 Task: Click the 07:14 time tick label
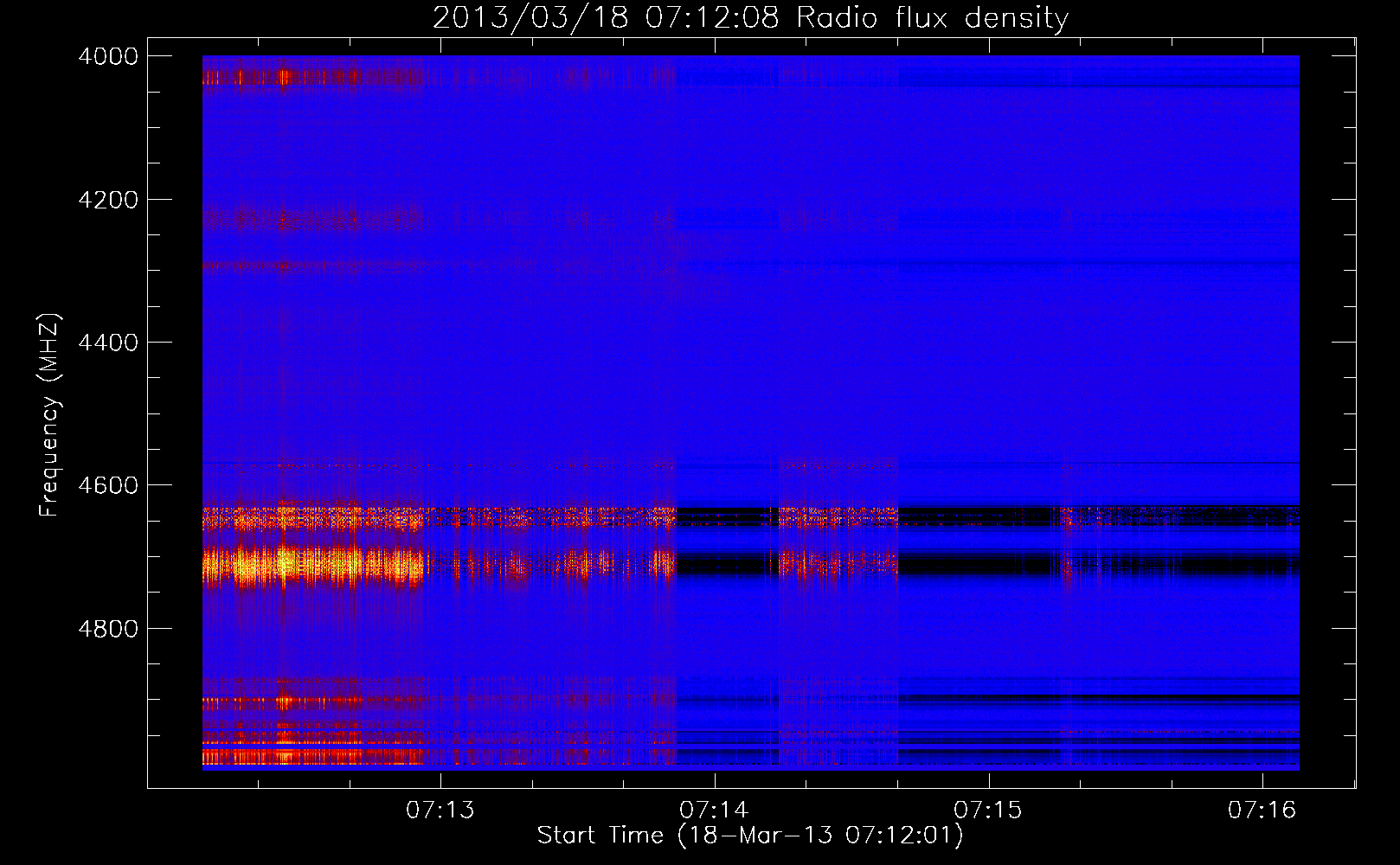pyautogui.click(x=715, y=810)
